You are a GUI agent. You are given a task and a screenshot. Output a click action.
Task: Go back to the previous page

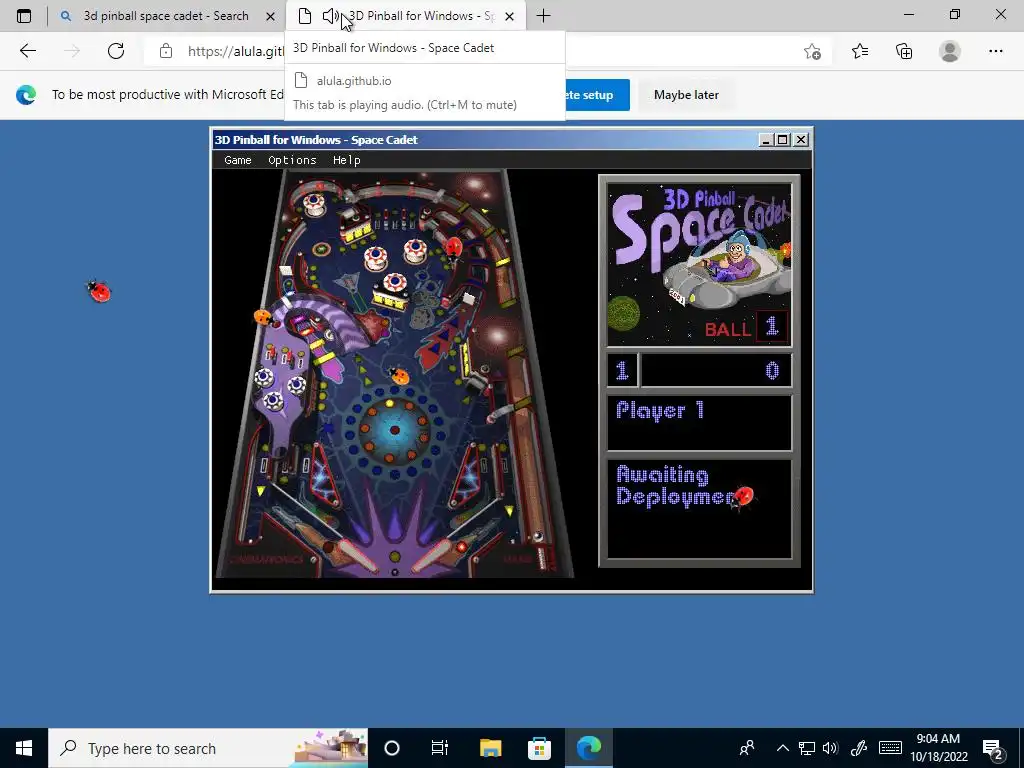click(27, 51)
